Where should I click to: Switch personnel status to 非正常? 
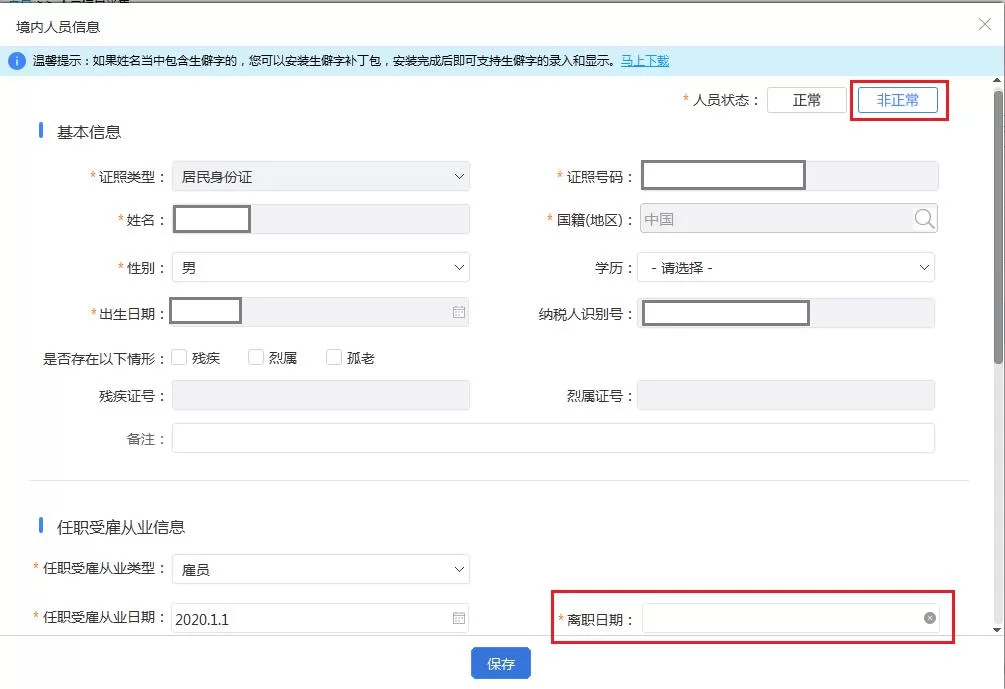[897, 100]
